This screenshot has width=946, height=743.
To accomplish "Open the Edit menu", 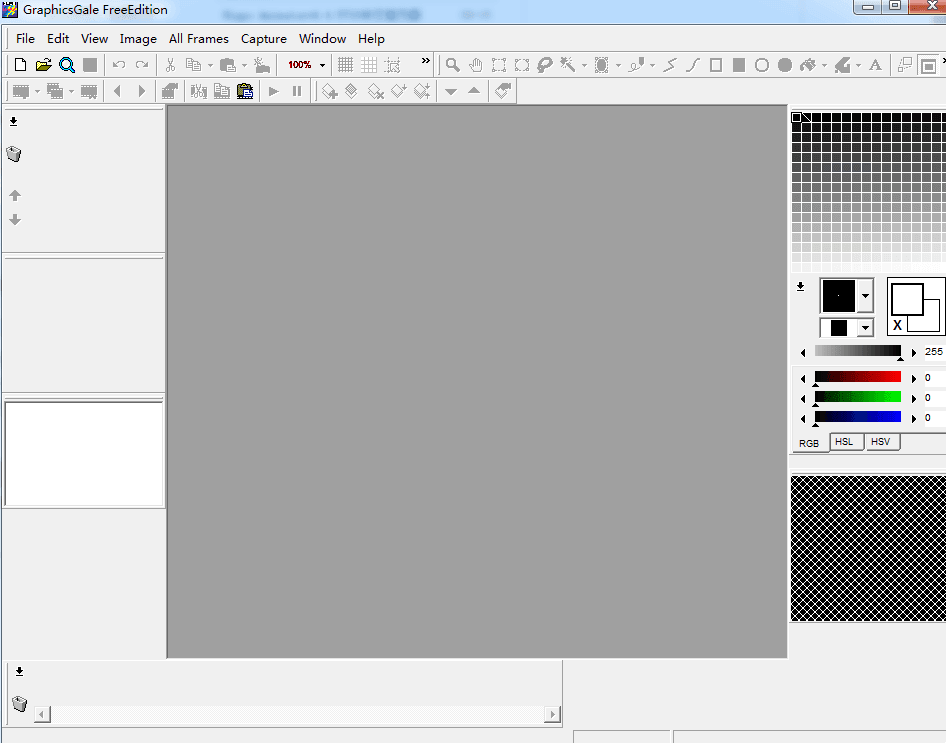I will tap(58, 39).
